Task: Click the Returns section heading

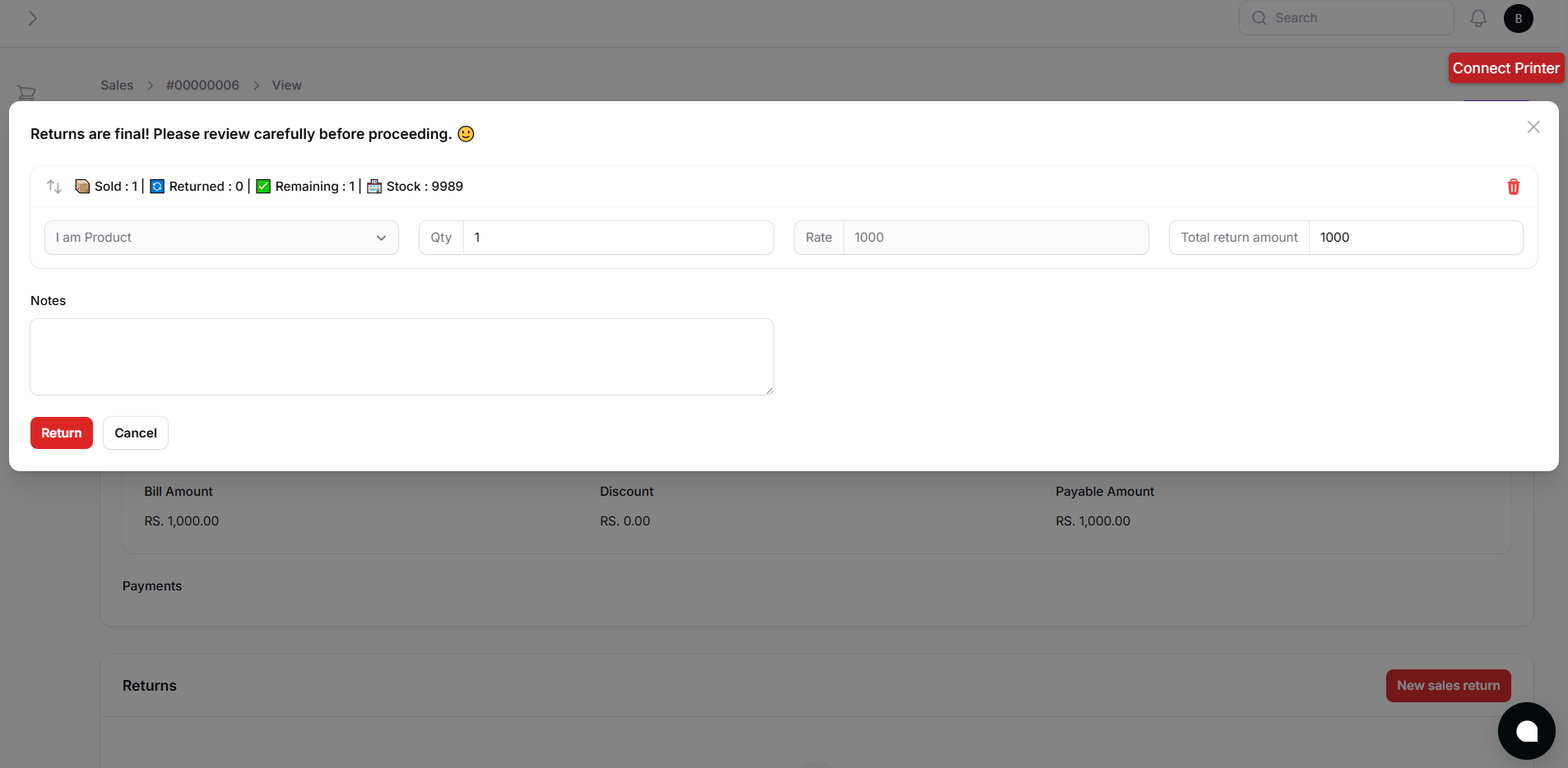Action: [x=150, y=686]
